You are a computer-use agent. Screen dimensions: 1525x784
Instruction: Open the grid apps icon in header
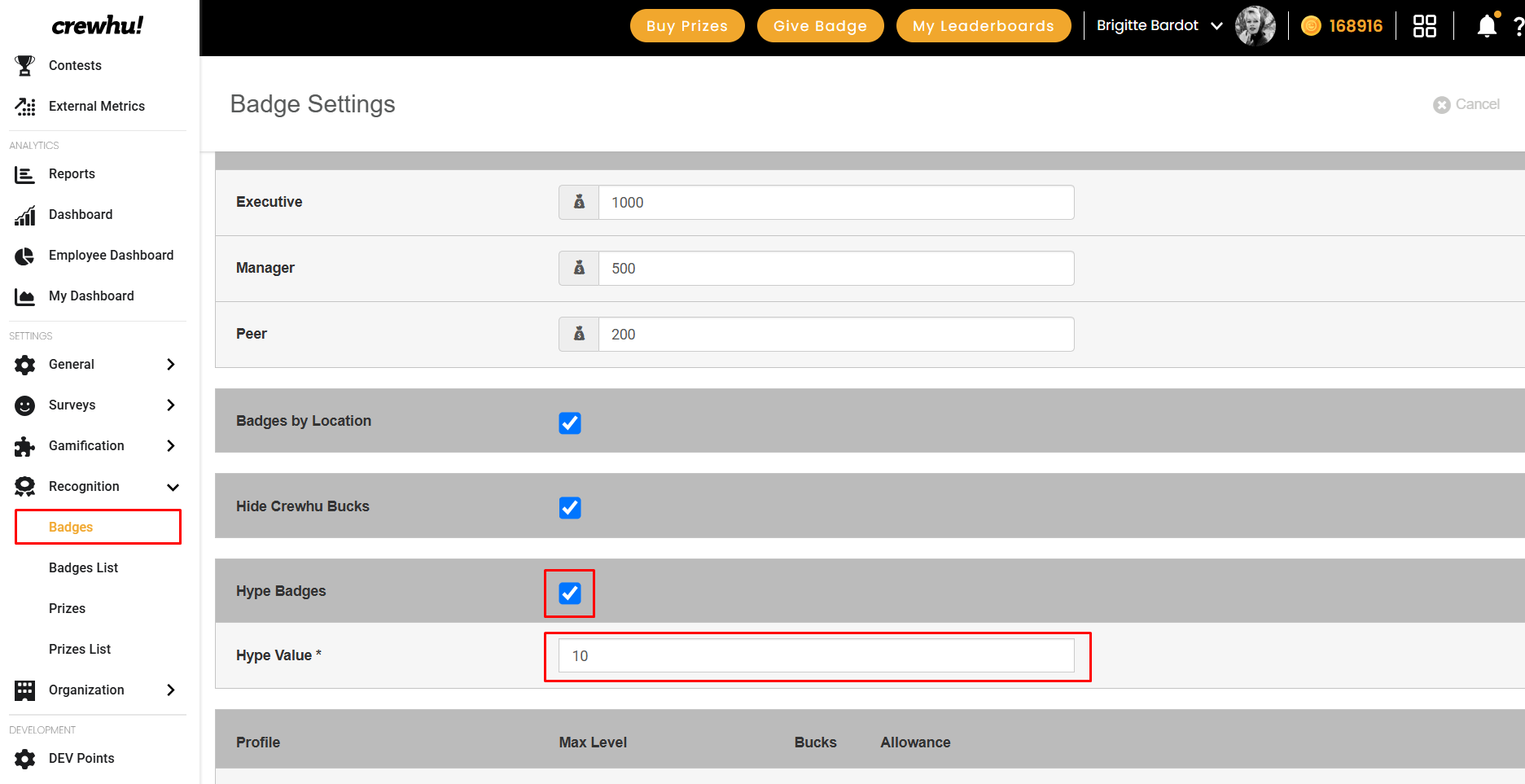pyautogui.click(x=1424, y=26)
